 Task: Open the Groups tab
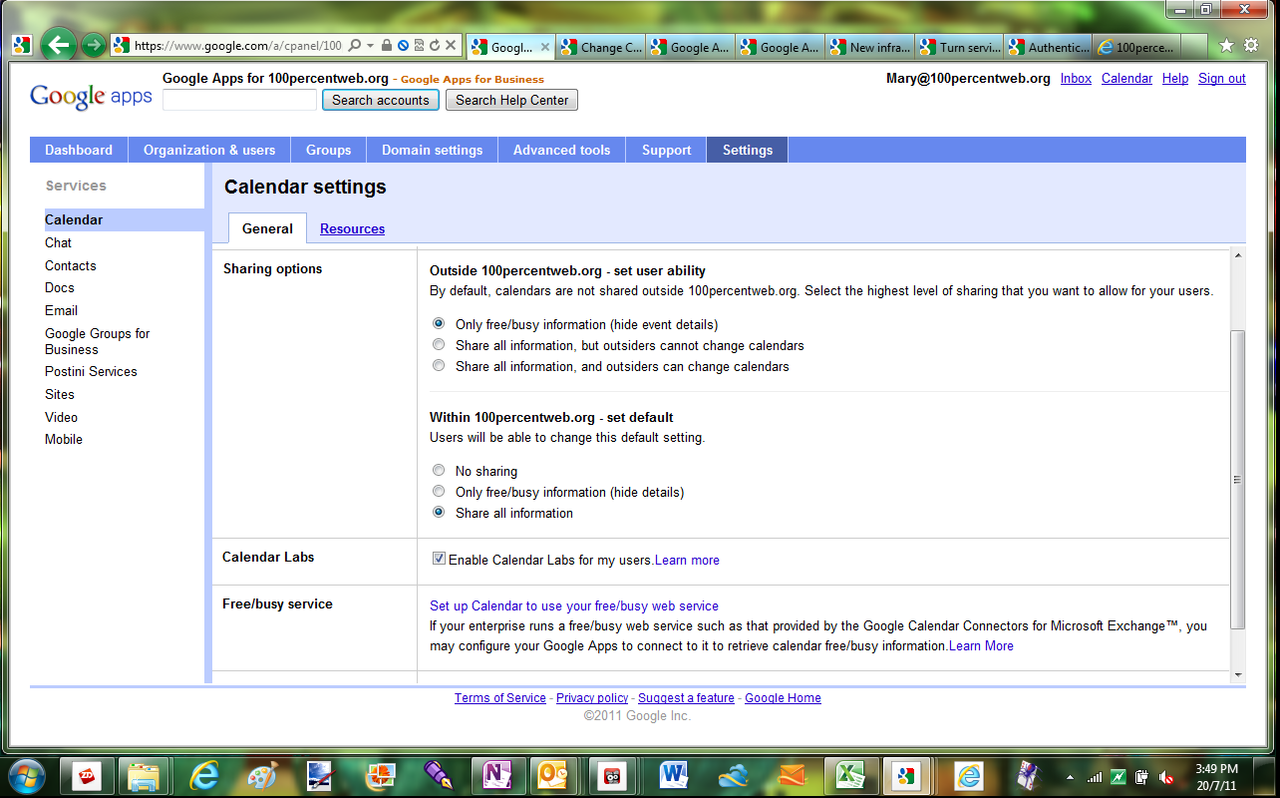[328, 150]
